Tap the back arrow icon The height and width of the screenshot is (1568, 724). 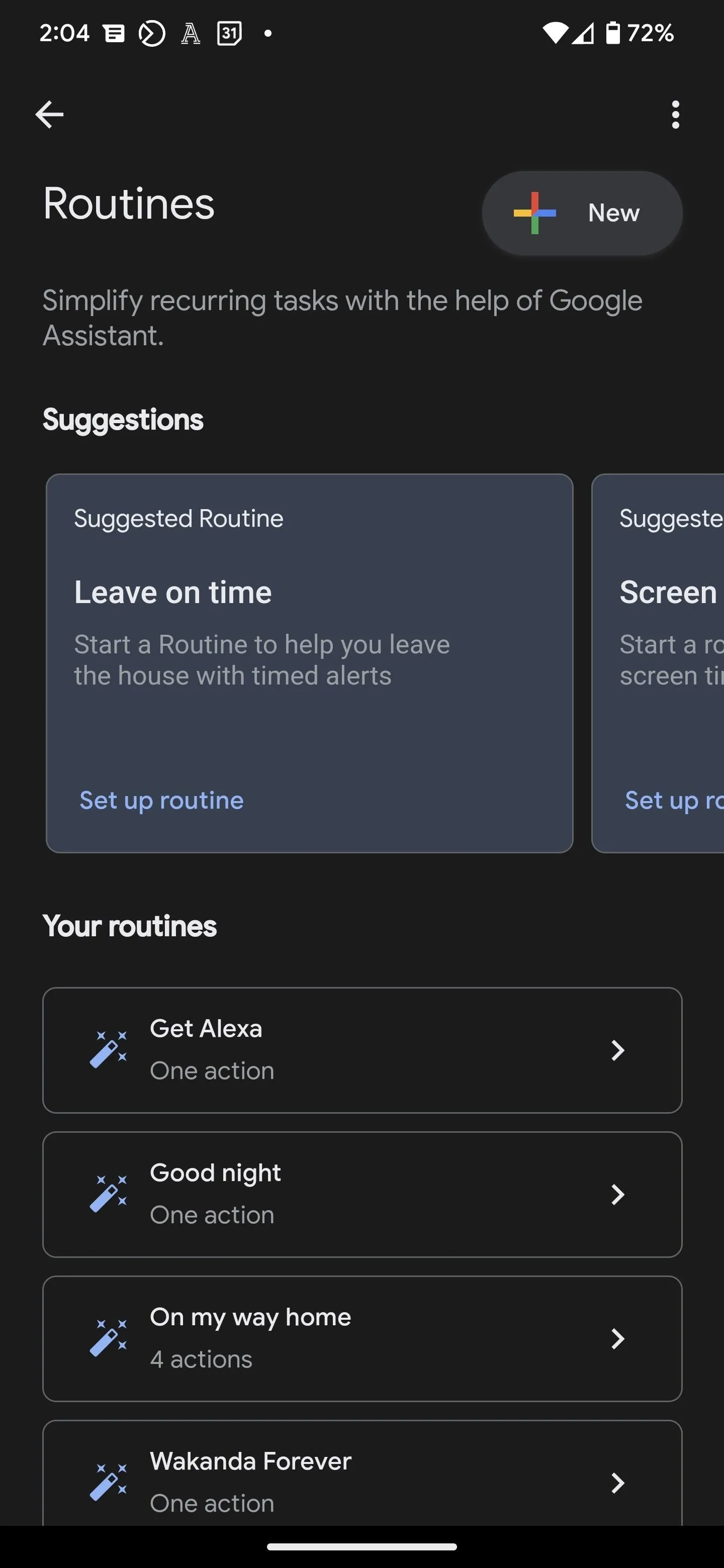tap(49, 115)
